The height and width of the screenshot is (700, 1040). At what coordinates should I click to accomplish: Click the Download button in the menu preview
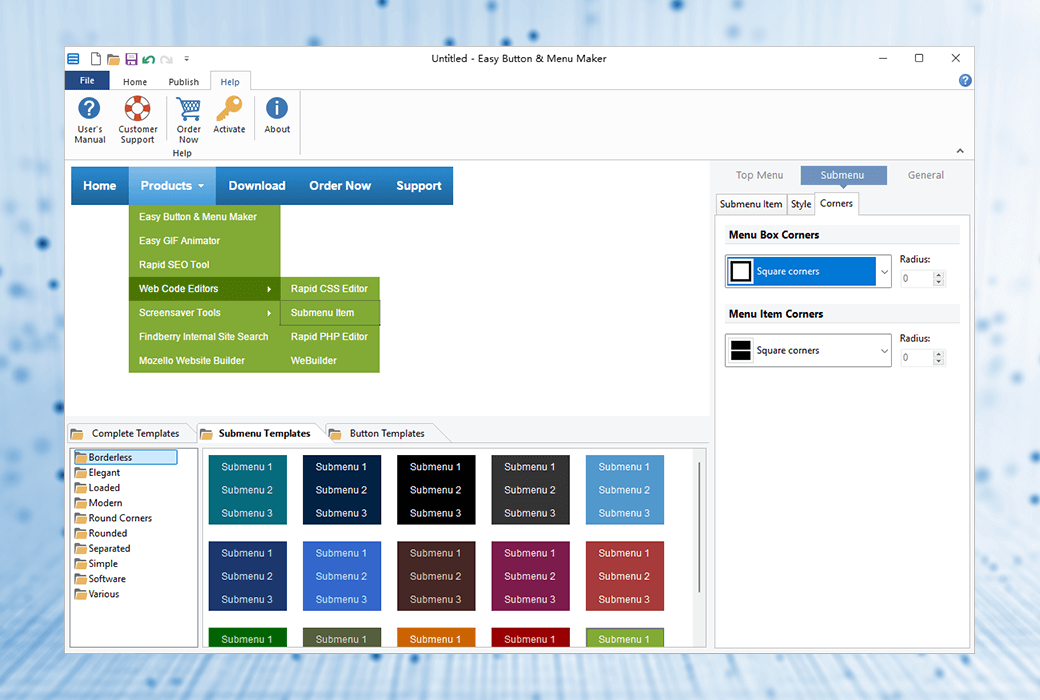coord(257,186)
